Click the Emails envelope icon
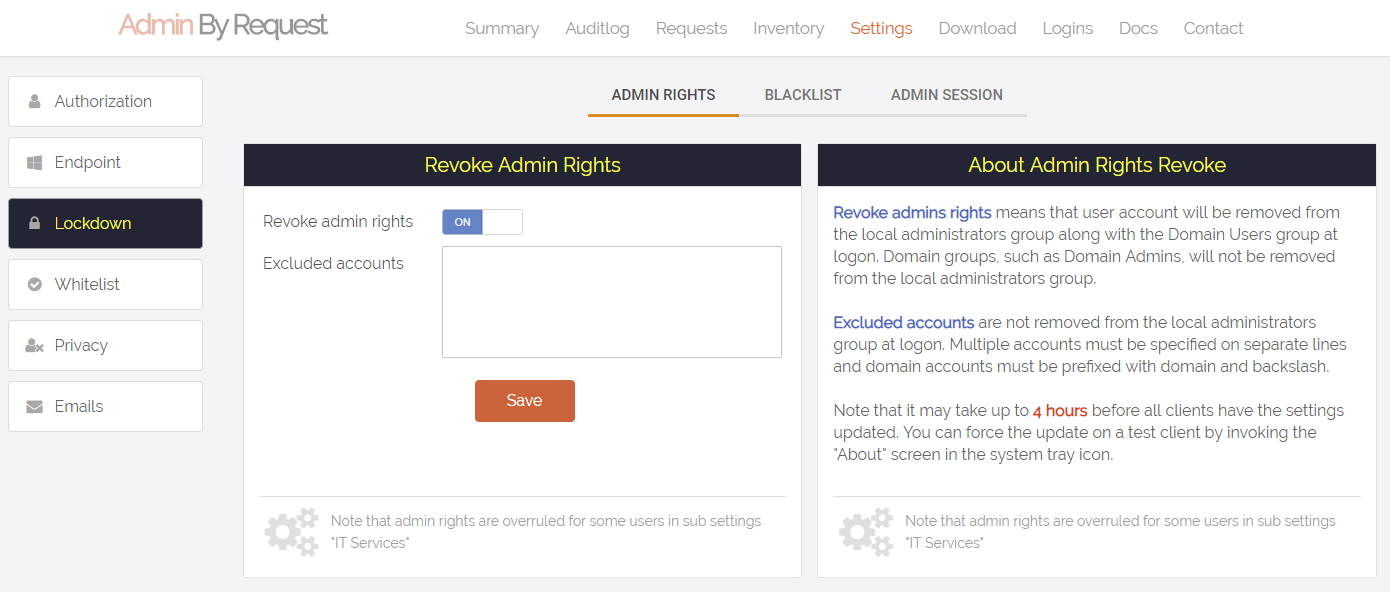Screen dimensions: 1390x592 click(x=35, y=407)
